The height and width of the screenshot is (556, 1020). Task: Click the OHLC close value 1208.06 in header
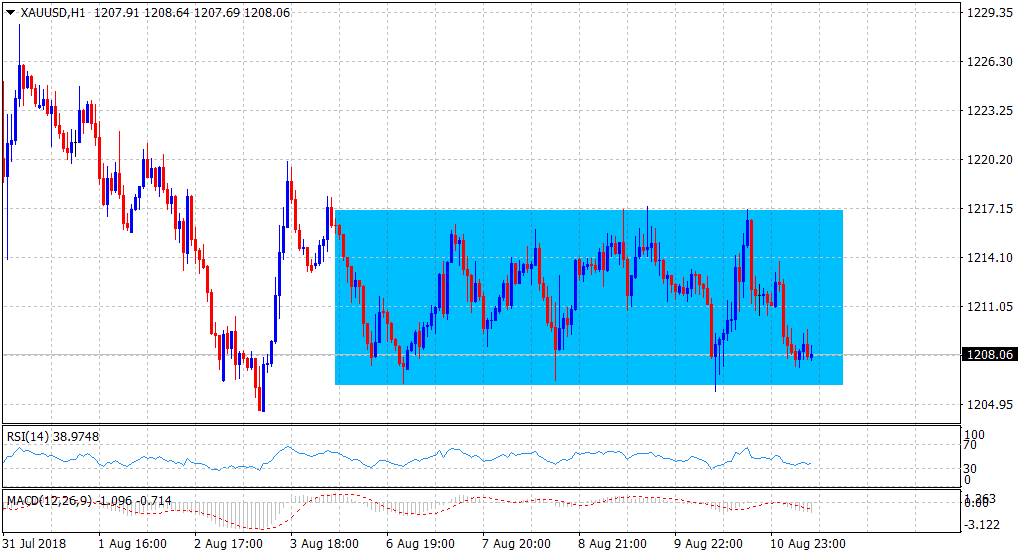269,13
